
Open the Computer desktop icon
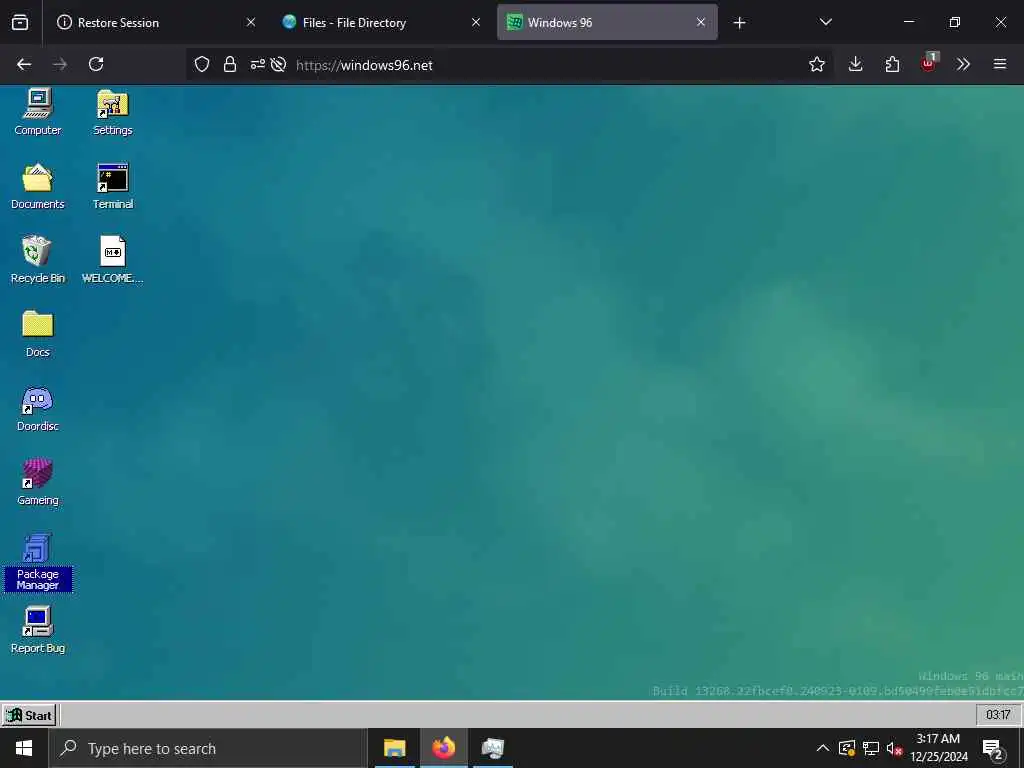(x=37, y=112)
